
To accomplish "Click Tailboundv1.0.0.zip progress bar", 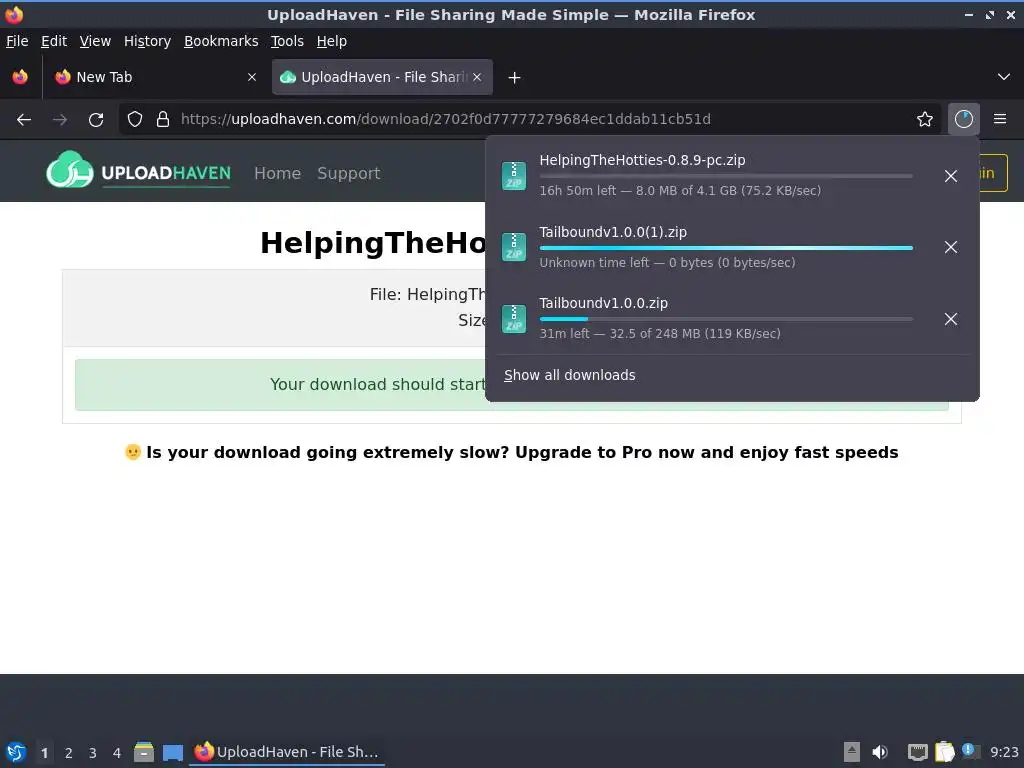I will tap(726, 319).
